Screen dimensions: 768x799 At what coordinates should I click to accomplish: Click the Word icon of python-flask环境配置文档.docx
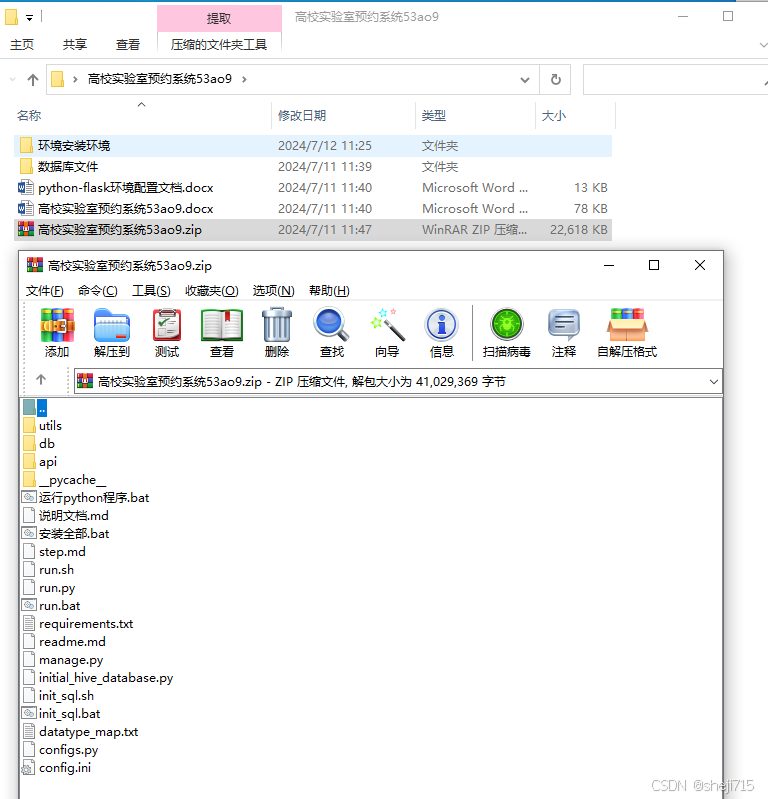(x=25, y=188)
